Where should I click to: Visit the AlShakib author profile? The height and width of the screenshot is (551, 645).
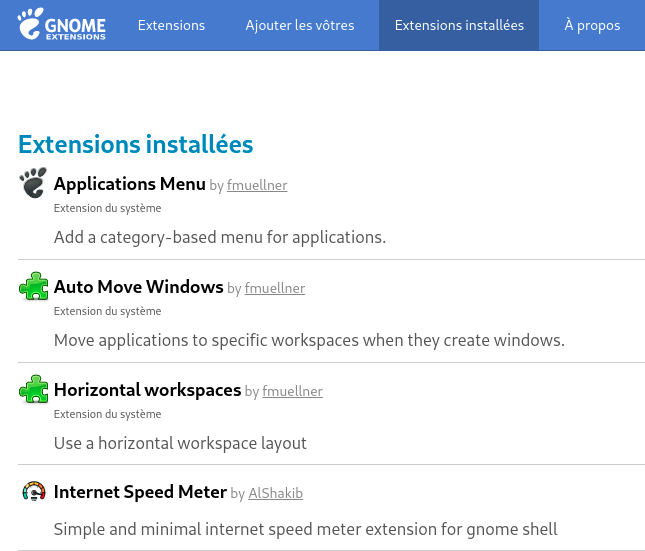[x=275, y=493]
